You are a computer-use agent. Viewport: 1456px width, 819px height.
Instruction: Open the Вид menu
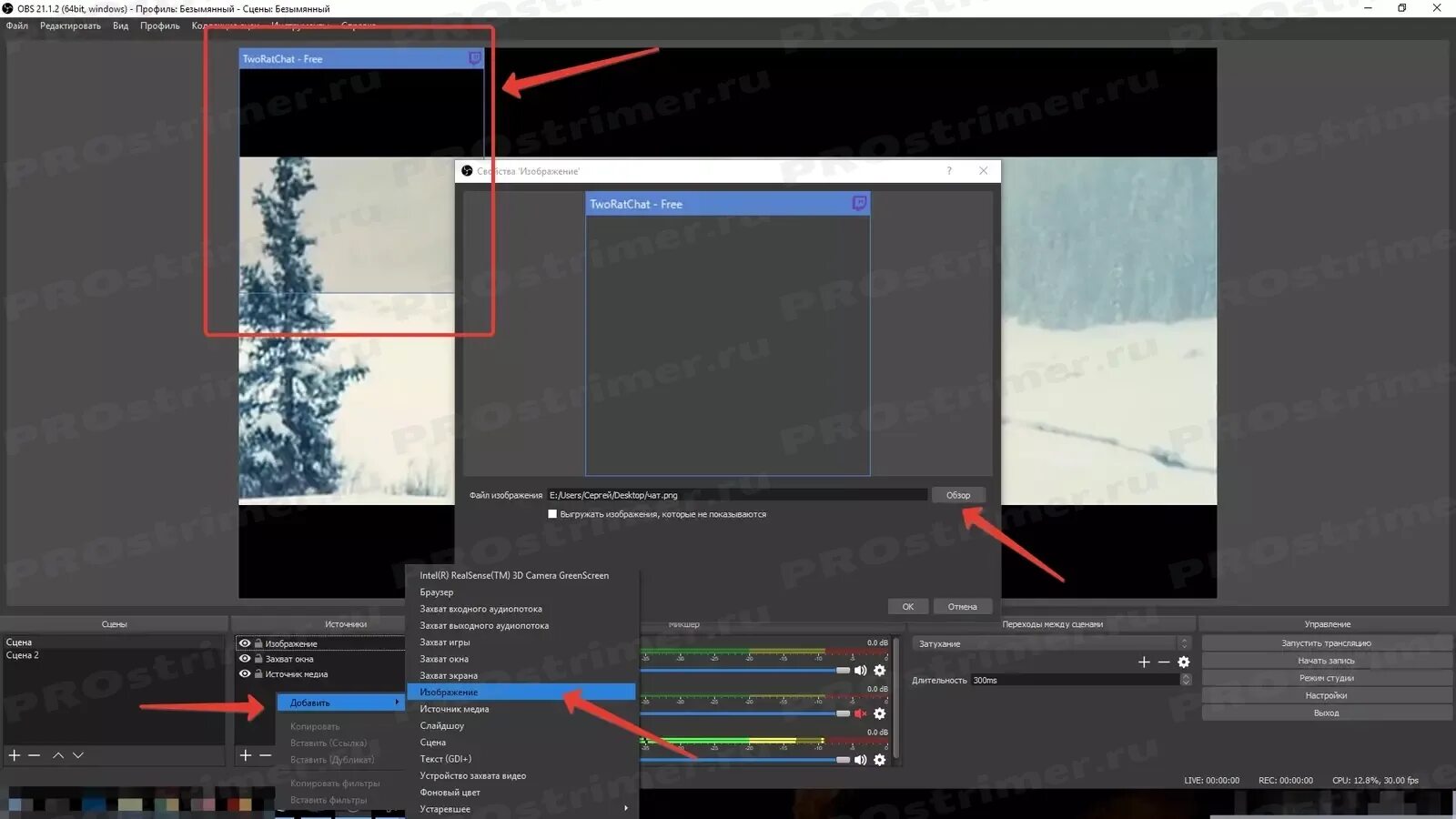(x=120, y=25)
